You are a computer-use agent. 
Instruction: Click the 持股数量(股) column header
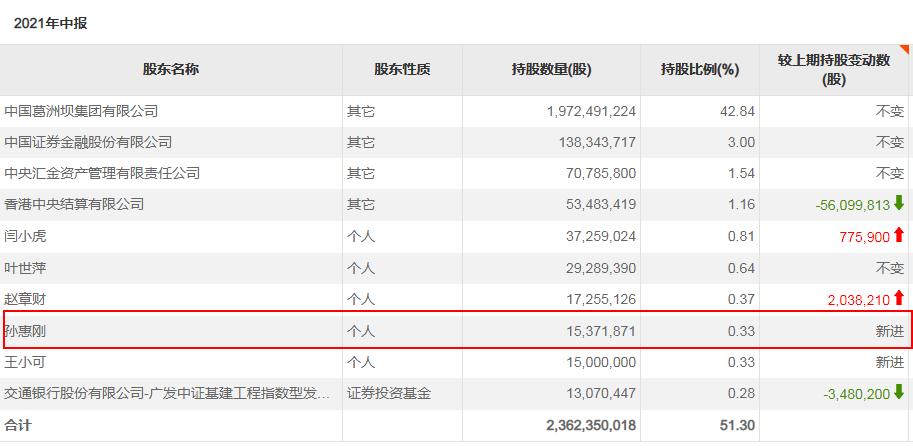pos(551,70)
